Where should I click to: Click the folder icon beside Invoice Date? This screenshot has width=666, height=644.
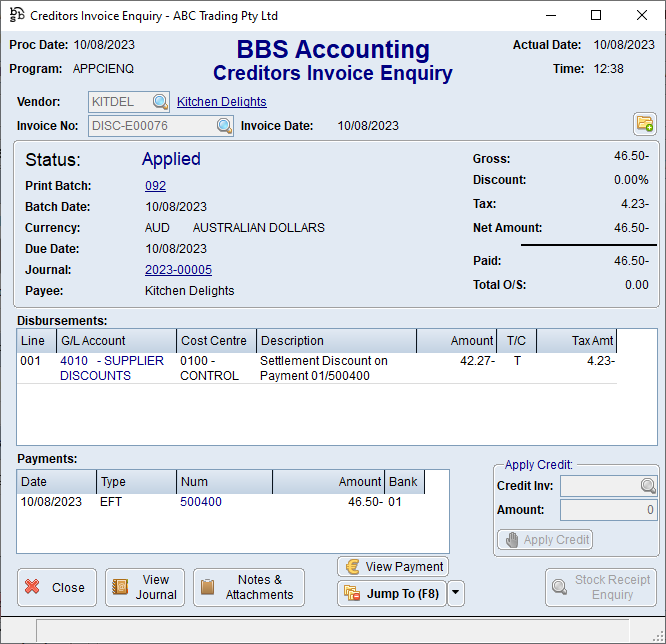(644, 124)
